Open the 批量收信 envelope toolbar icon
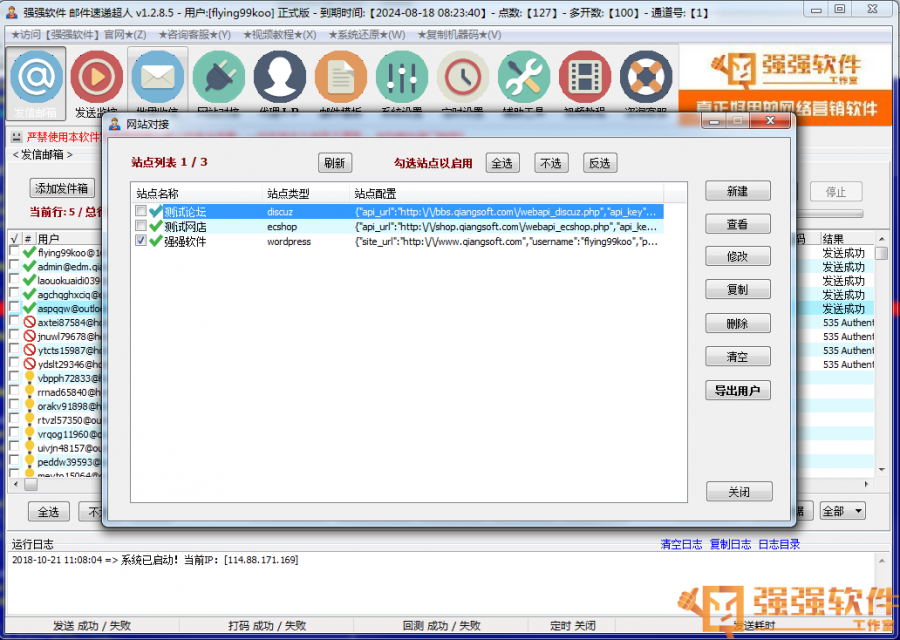 157,77
